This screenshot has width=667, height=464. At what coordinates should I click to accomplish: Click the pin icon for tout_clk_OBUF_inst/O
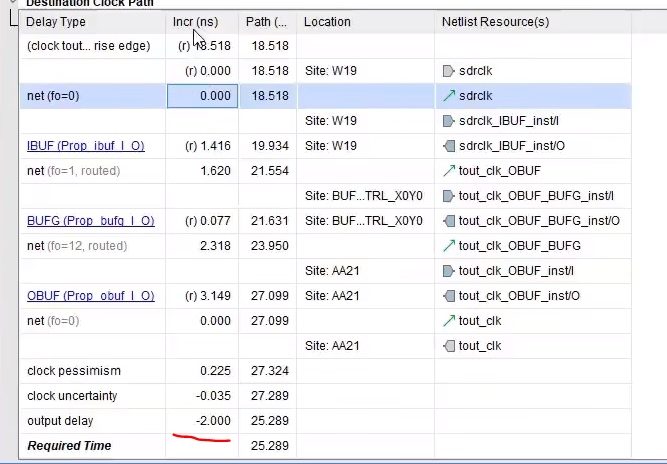(x=449, y=296)
